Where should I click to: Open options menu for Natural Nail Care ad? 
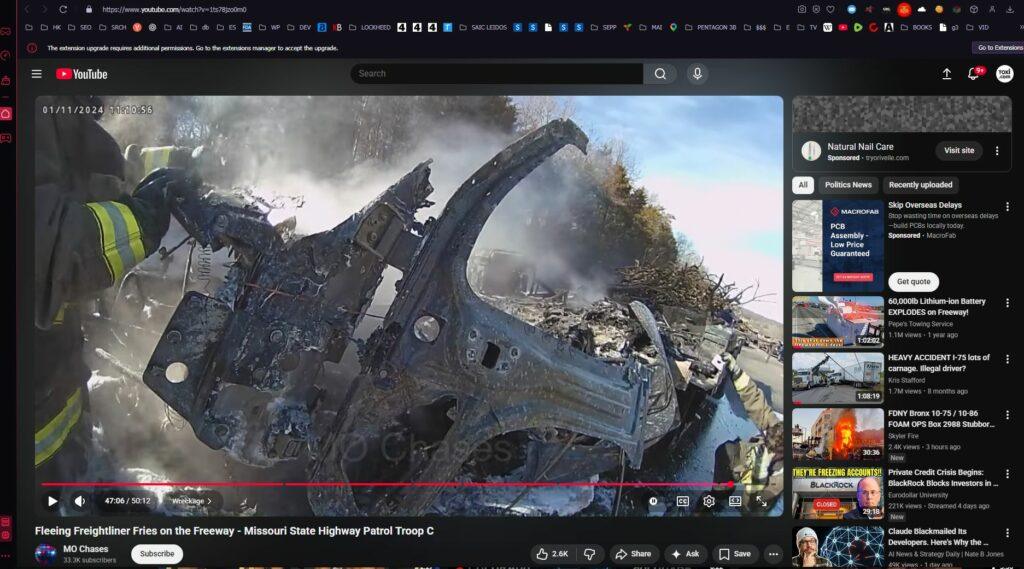[996, 151]
